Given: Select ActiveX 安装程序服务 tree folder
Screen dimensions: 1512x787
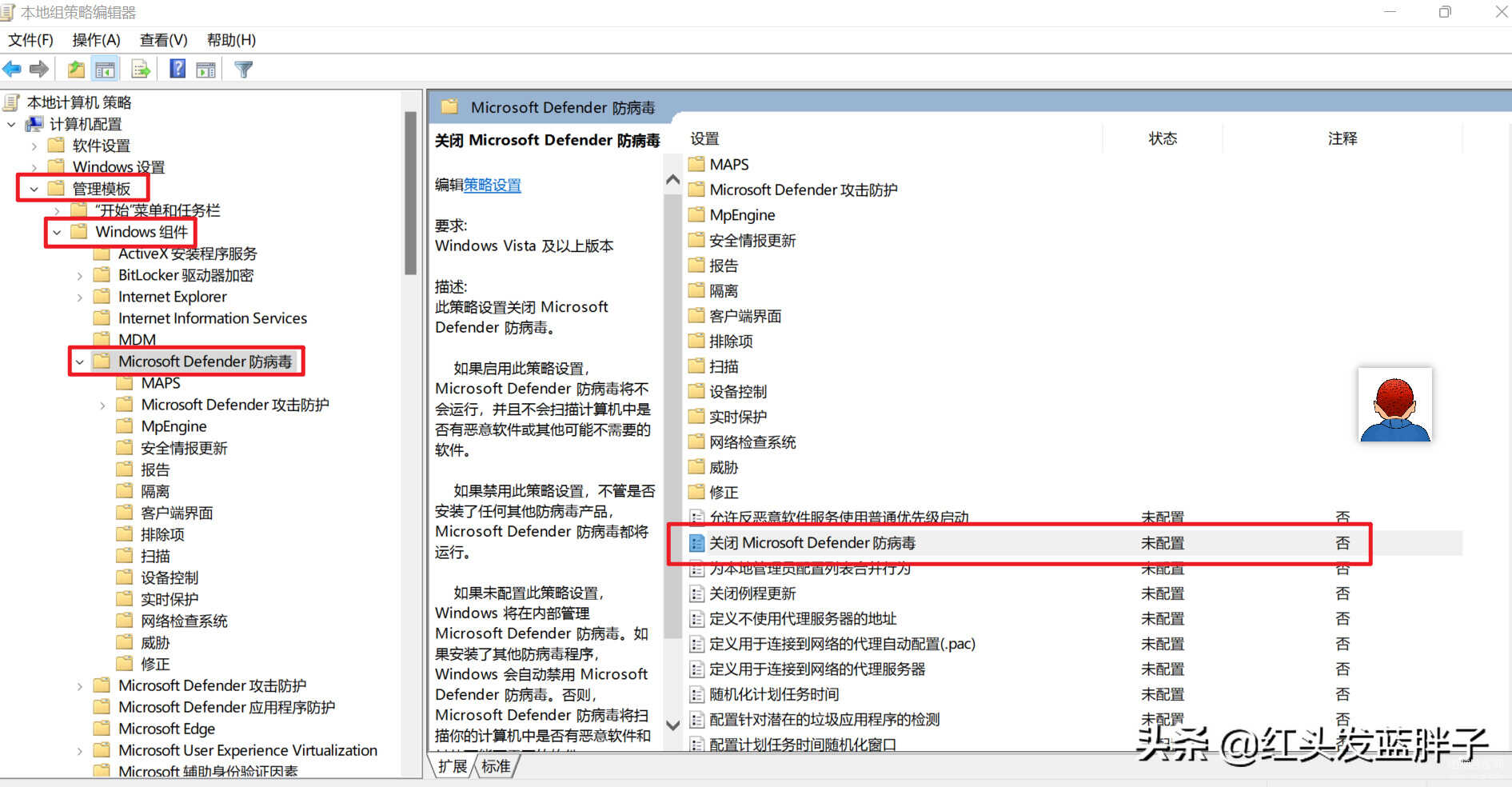Looking at the screenshot, I should pyautogui.click(x=188, y=254).
